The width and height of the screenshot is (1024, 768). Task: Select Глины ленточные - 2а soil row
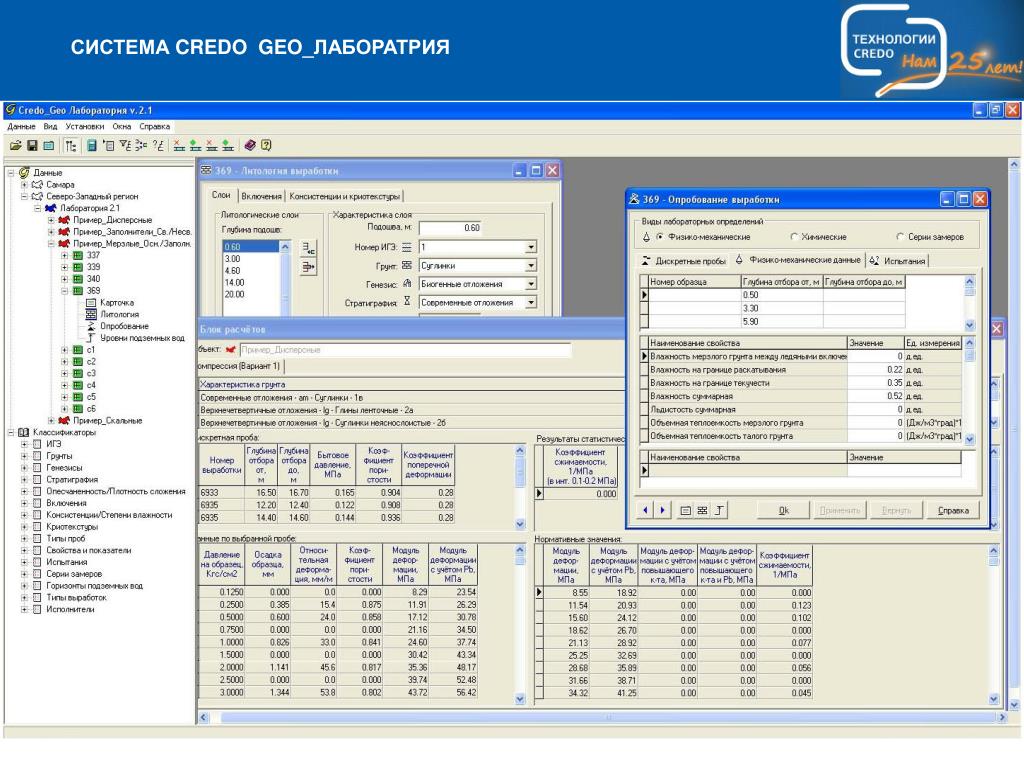click(411, 410)
